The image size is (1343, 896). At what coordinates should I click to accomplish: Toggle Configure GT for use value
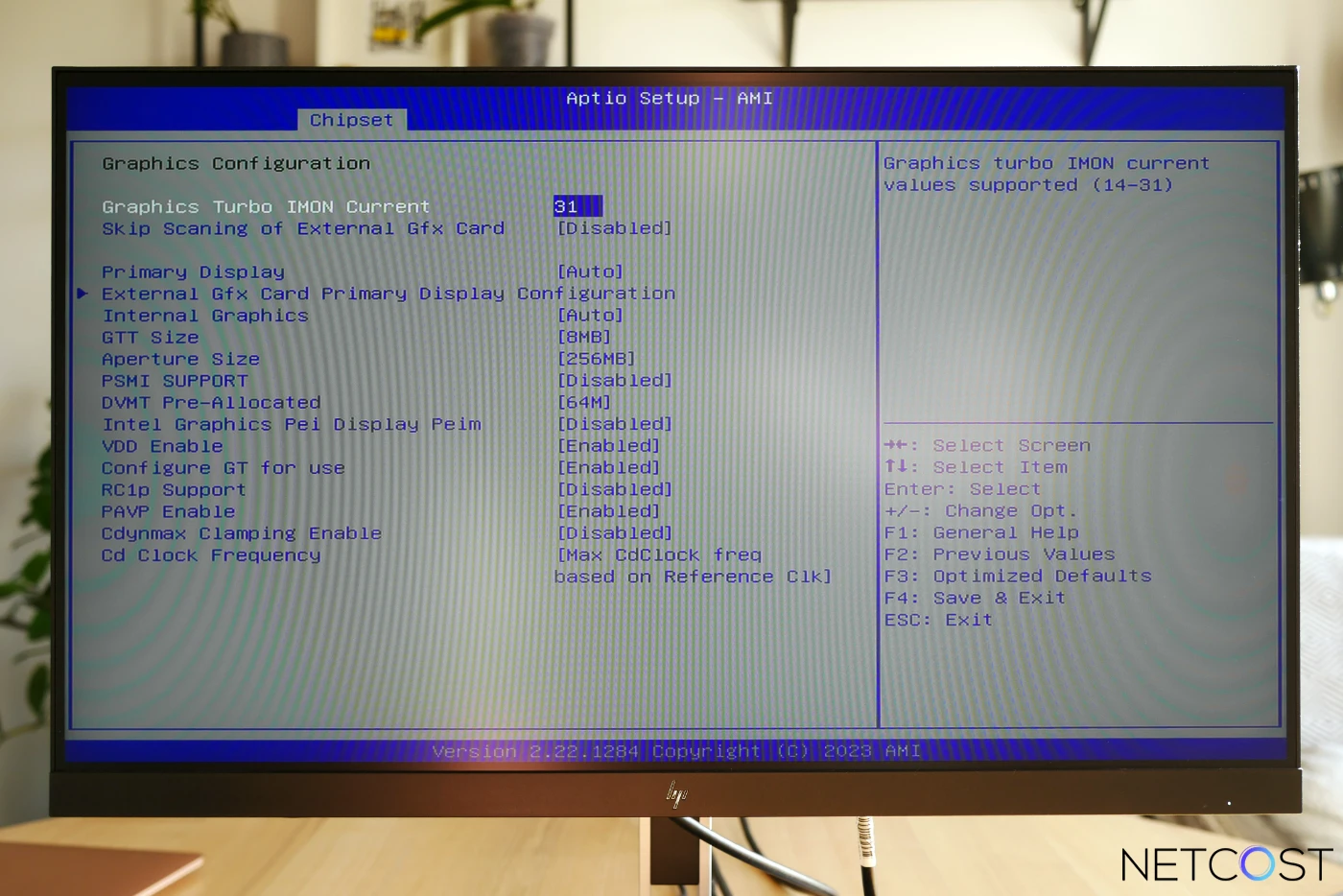(x=608, y=468)
